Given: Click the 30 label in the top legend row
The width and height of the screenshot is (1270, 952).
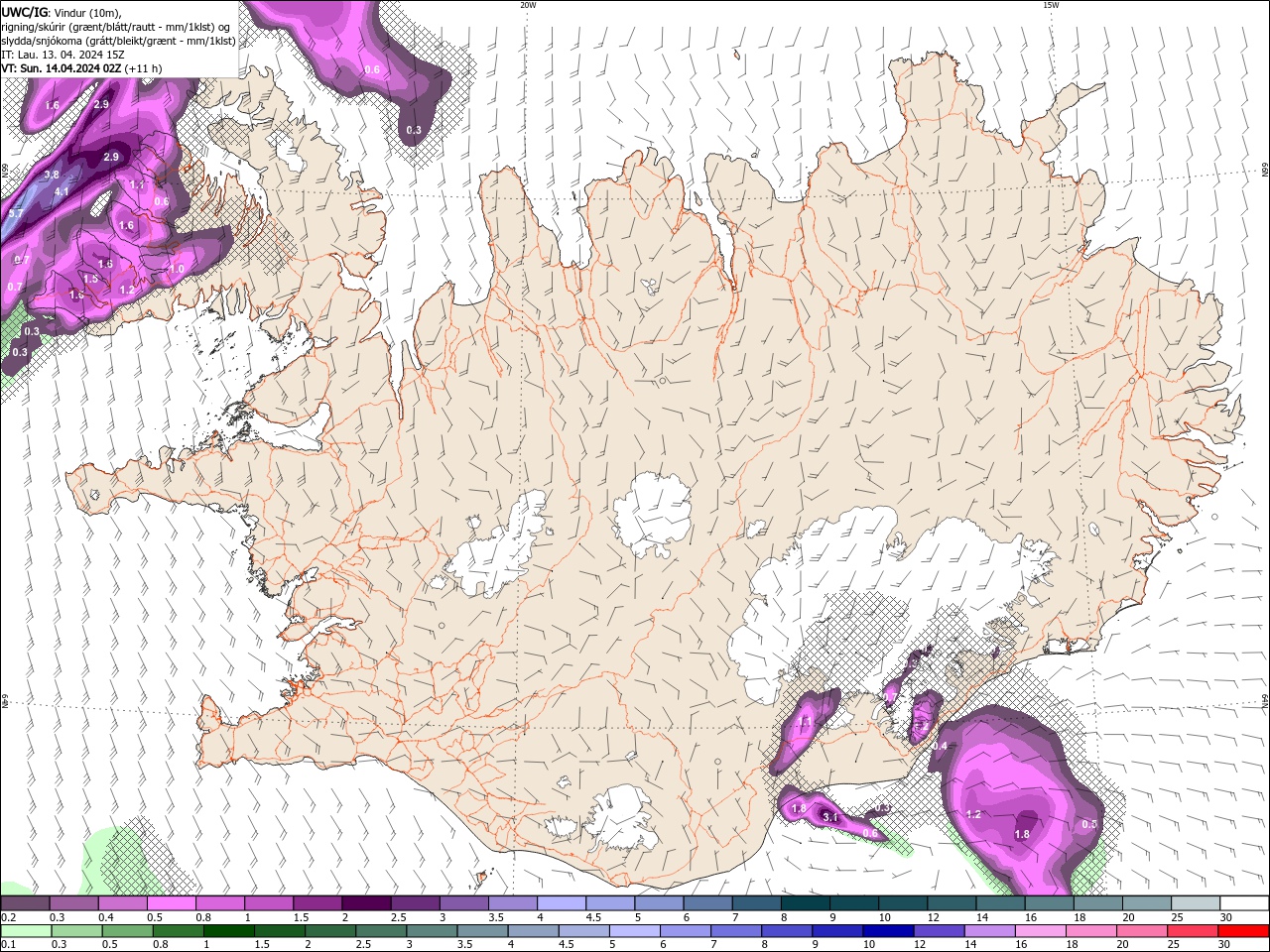Looking at the screenshot, I should click(1226, 917).
